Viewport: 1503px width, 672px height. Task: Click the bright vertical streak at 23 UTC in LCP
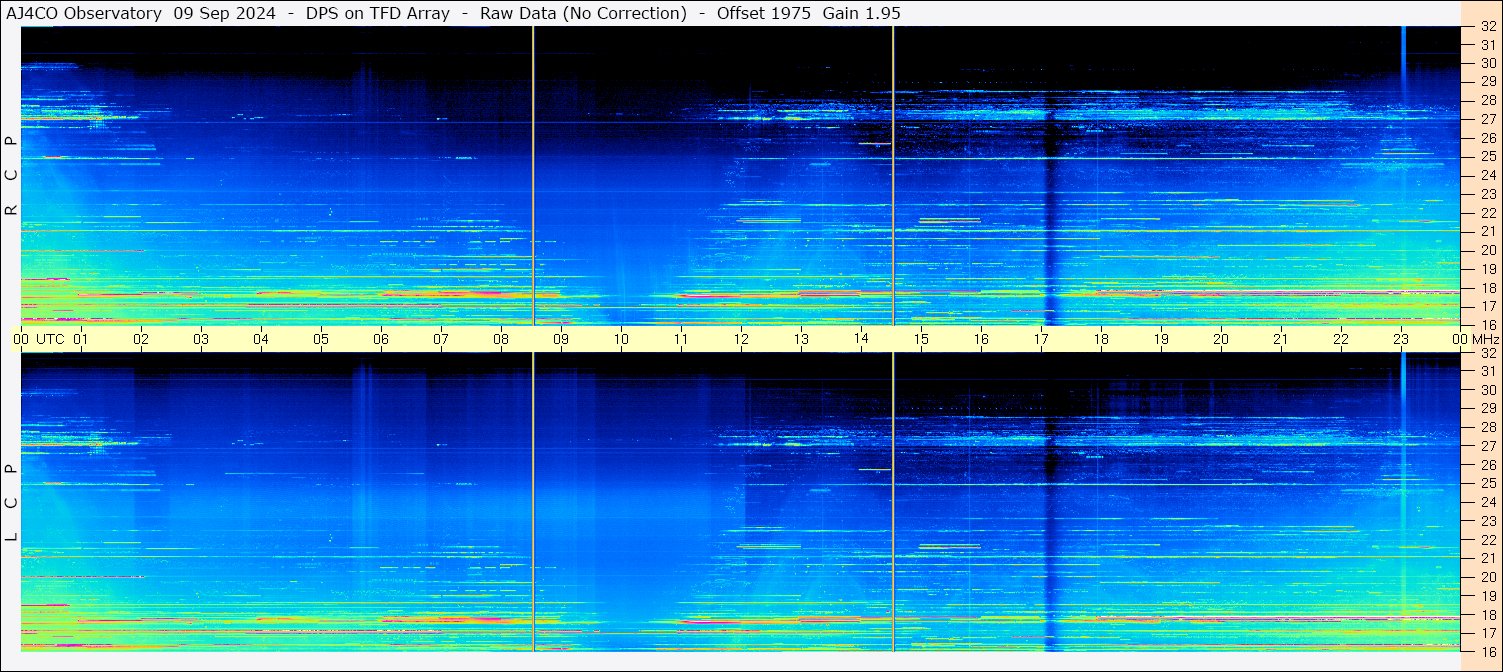point(1403,480)
